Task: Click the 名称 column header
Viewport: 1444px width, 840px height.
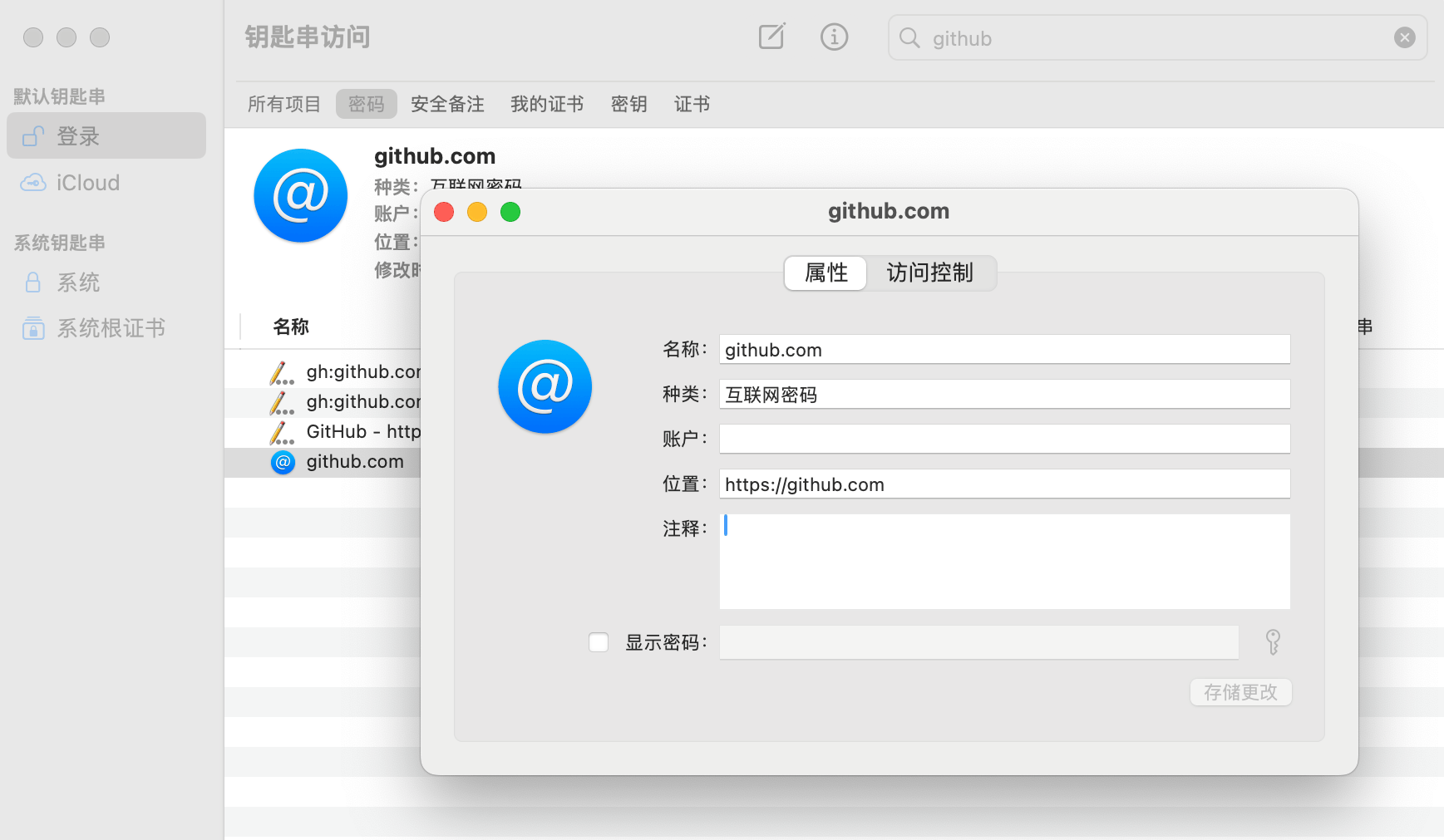Action: point(291,327)
